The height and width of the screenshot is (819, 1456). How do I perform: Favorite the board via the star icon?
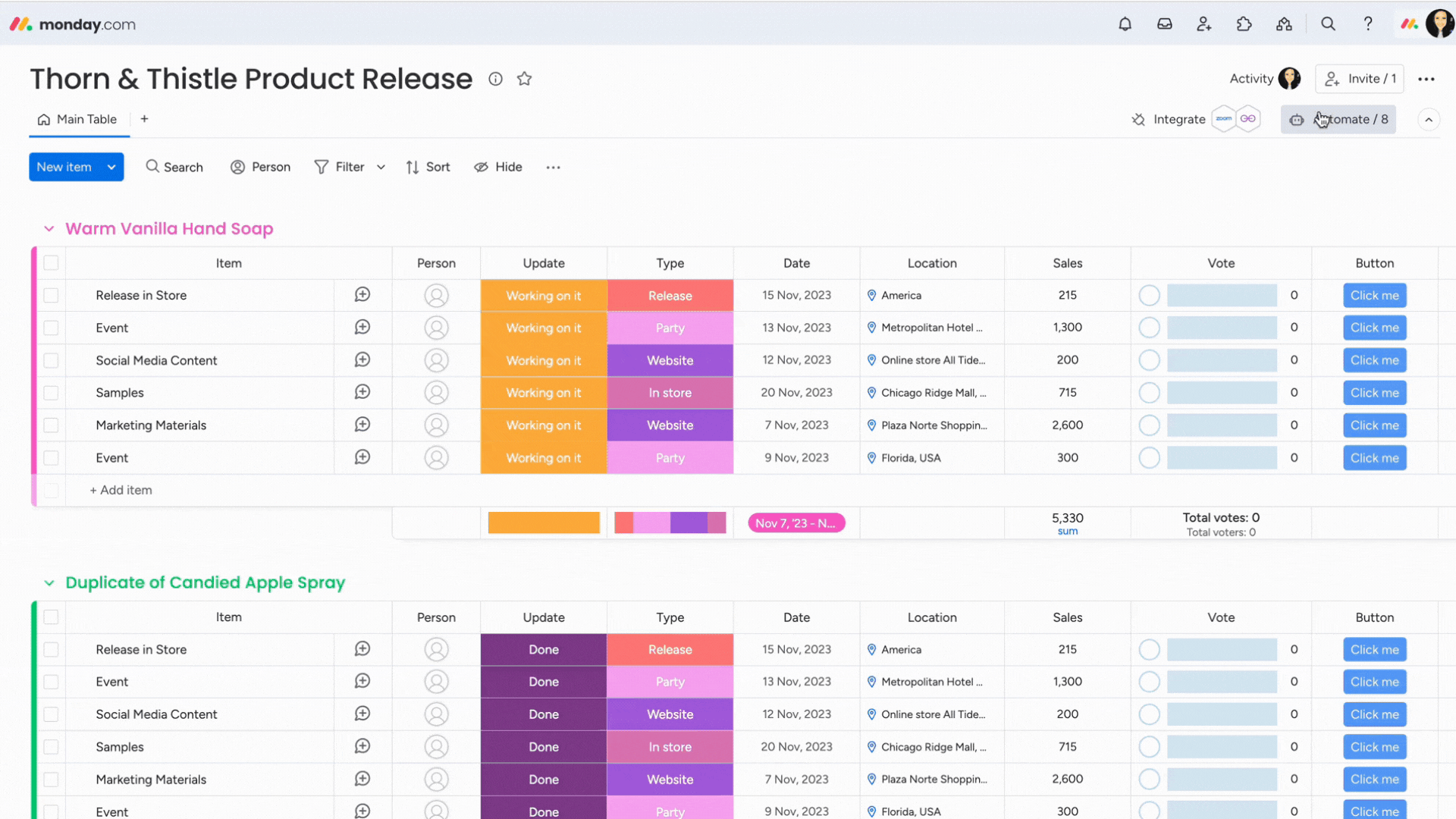click(x=524, y=79)
